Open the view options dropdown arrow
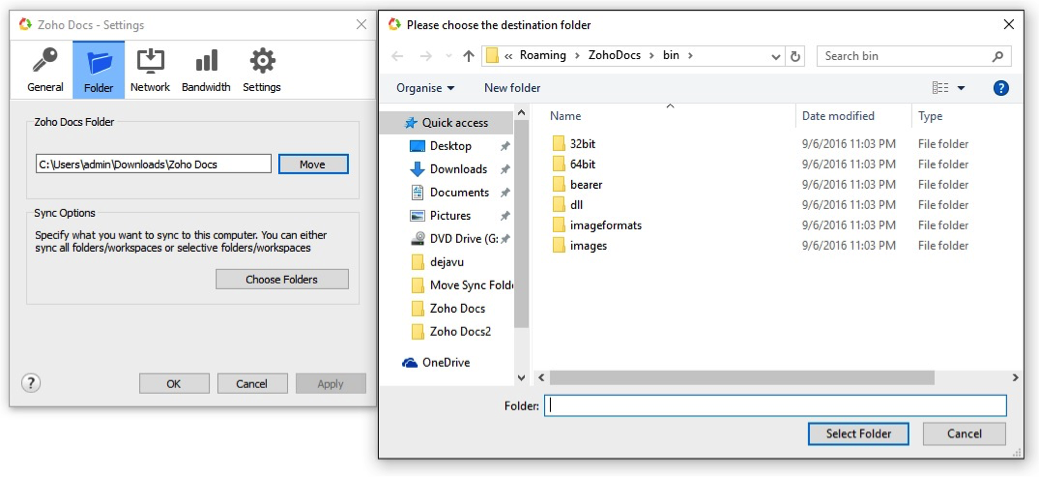The width and height of the screenshot is (1039, 477). pyautogui.click(x=961, y=88)
